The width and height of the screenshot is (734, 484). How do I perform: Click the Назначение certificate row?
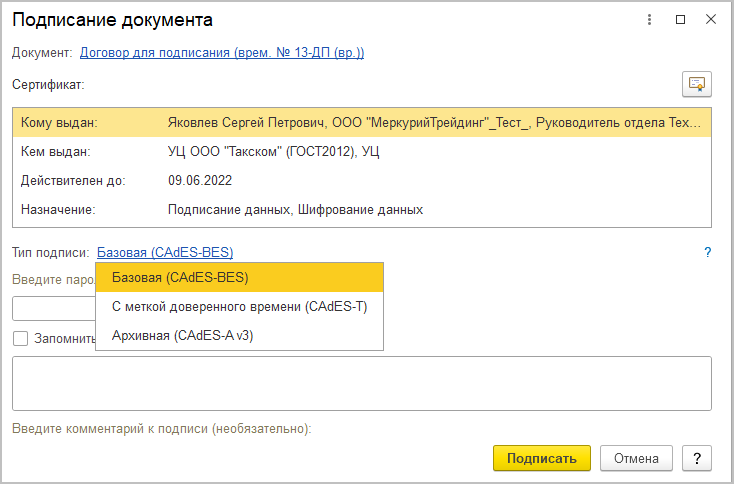pos(361,210)
